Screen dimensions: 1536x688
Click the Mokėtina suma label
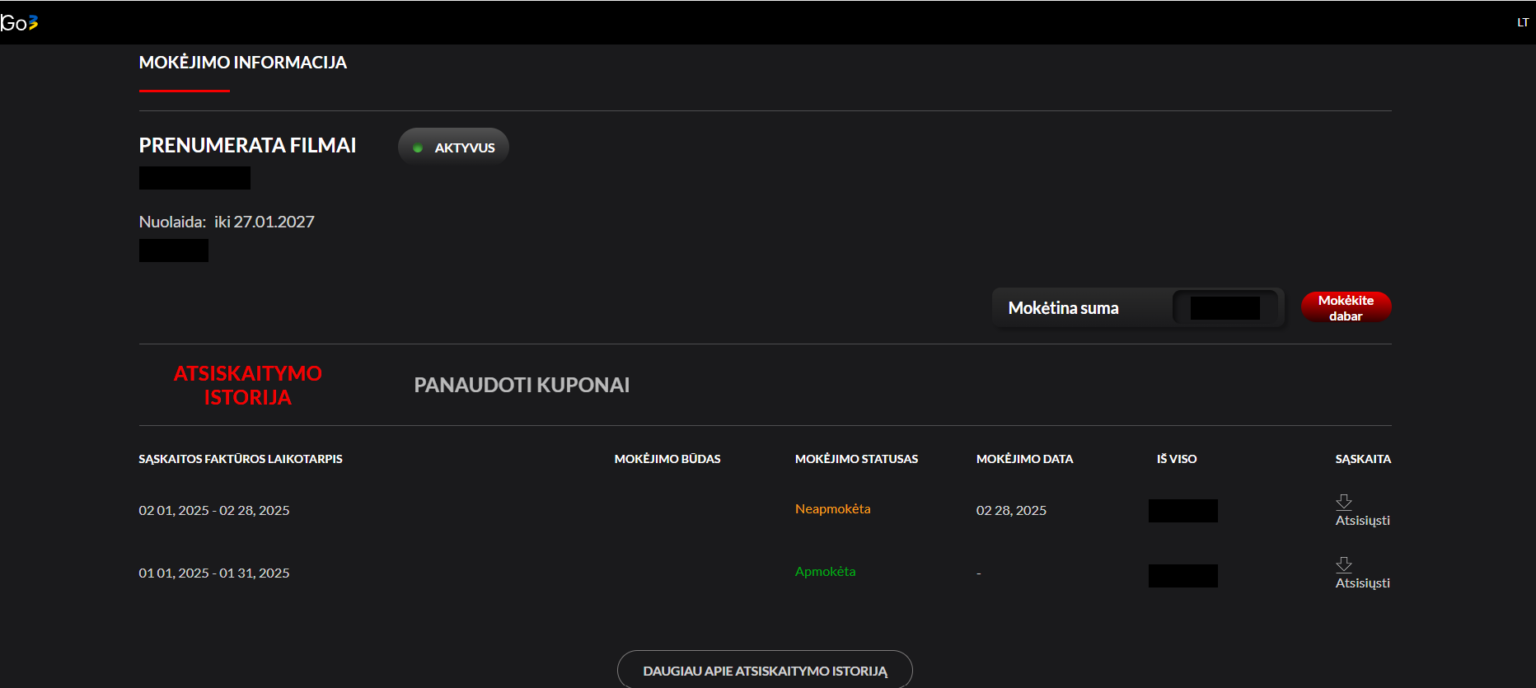(x=1063, y=308)
